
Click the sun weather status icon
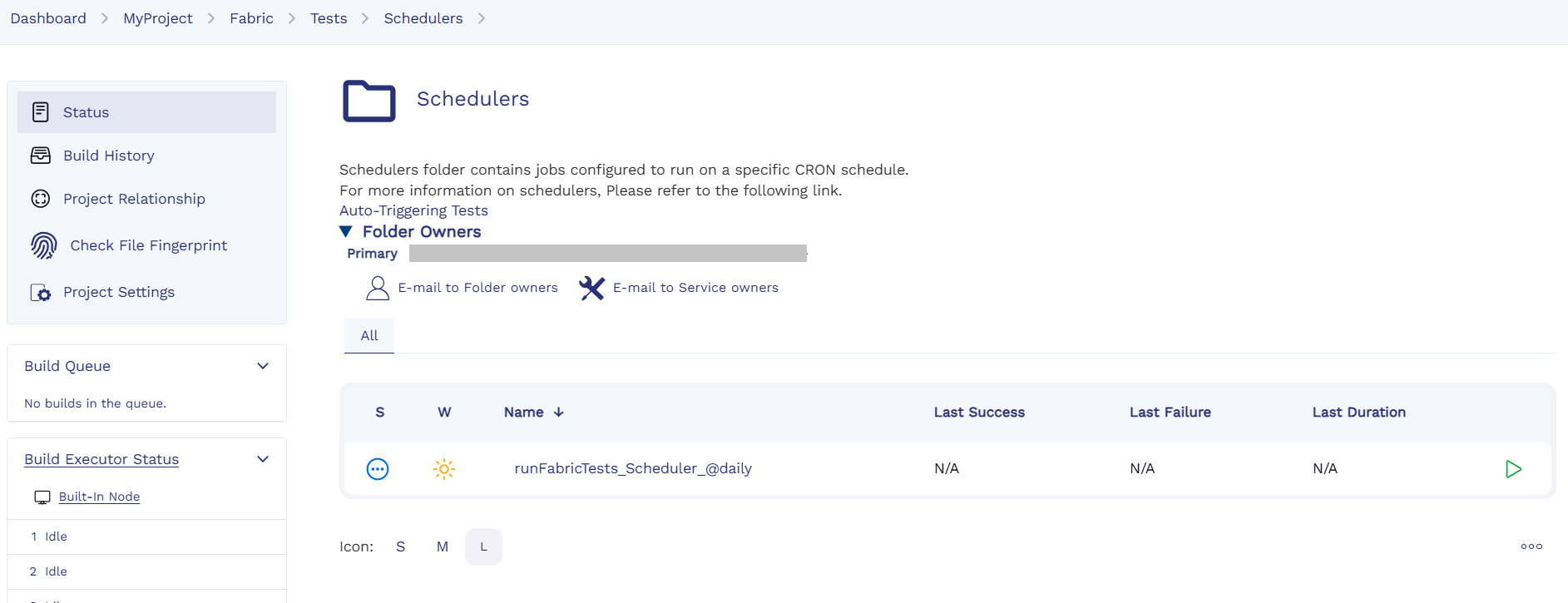(x=444, y=469)
